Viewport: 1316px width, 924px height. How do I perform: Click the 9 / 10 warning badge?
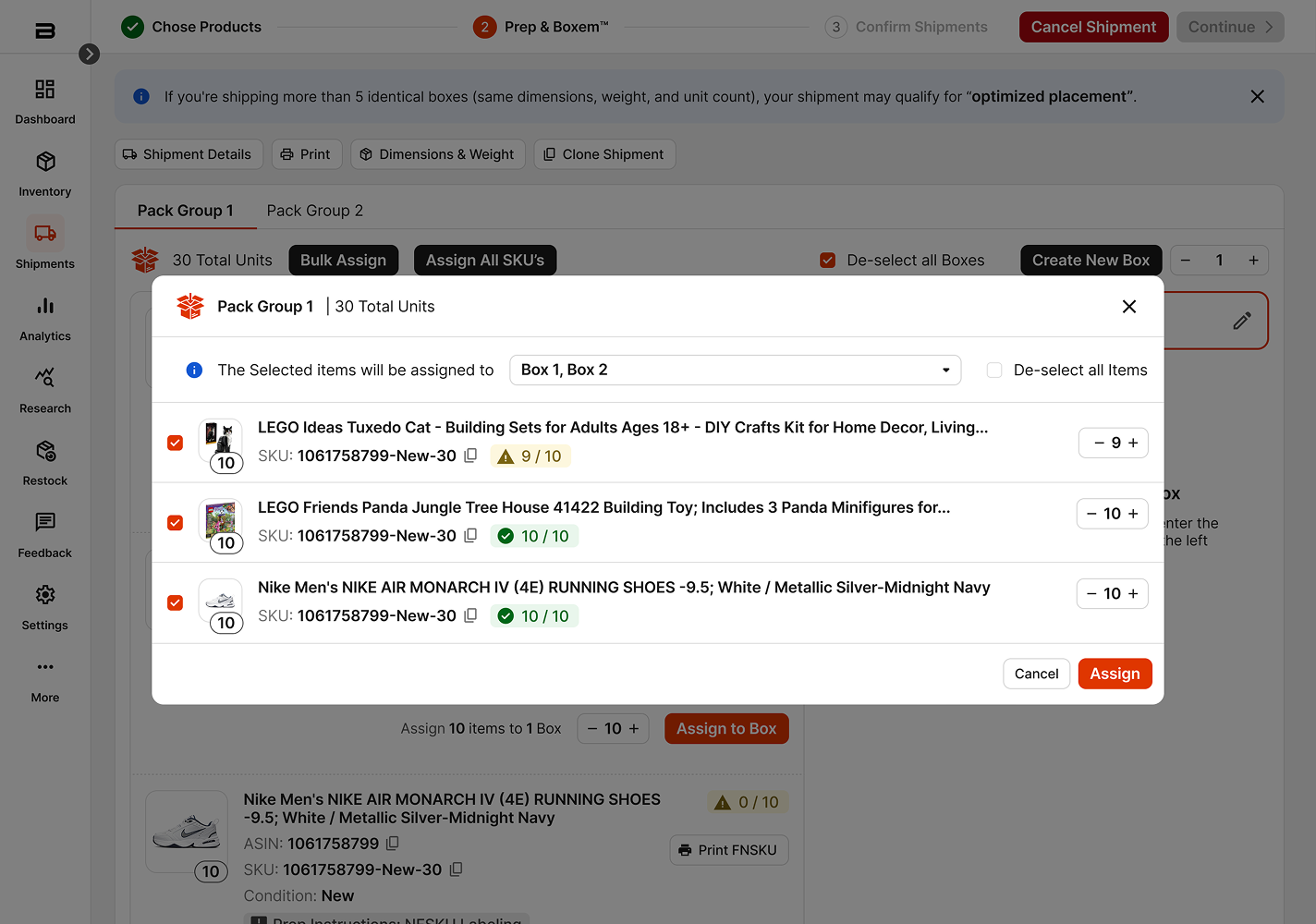(x=530, y=456)
